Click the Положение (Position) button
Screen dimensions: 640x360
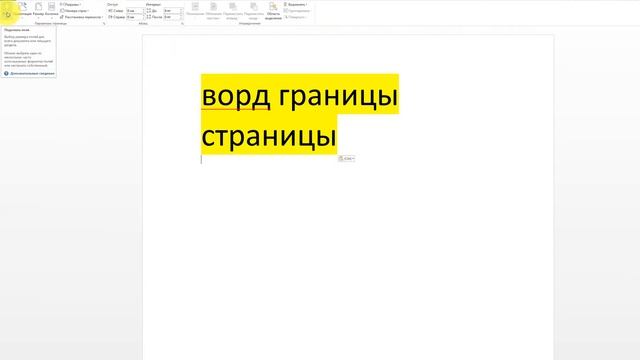(195, 11)
